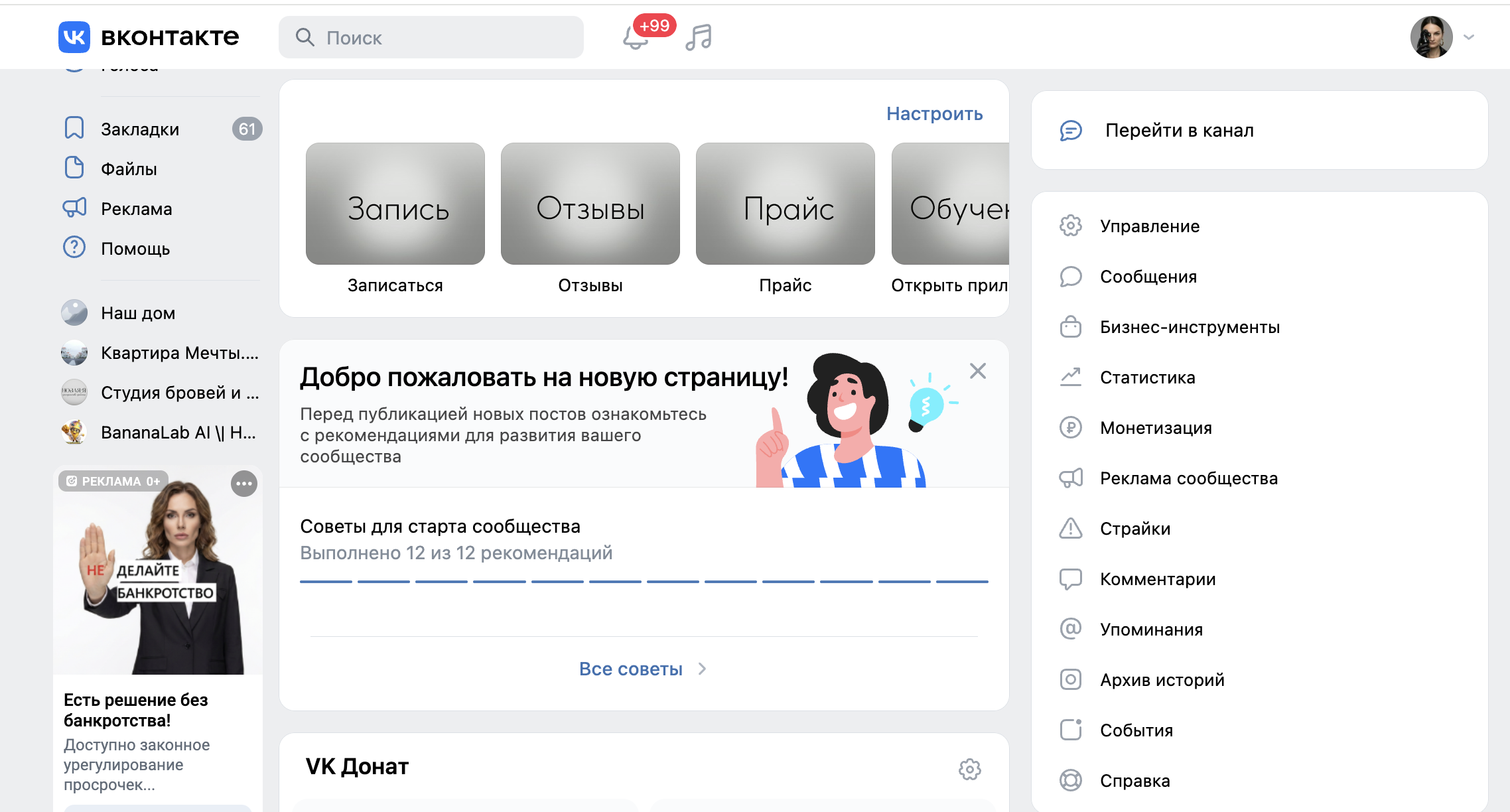Click the Советы для старта сообщества heading
Screen dimensions: 1510x812
point(440,526)
